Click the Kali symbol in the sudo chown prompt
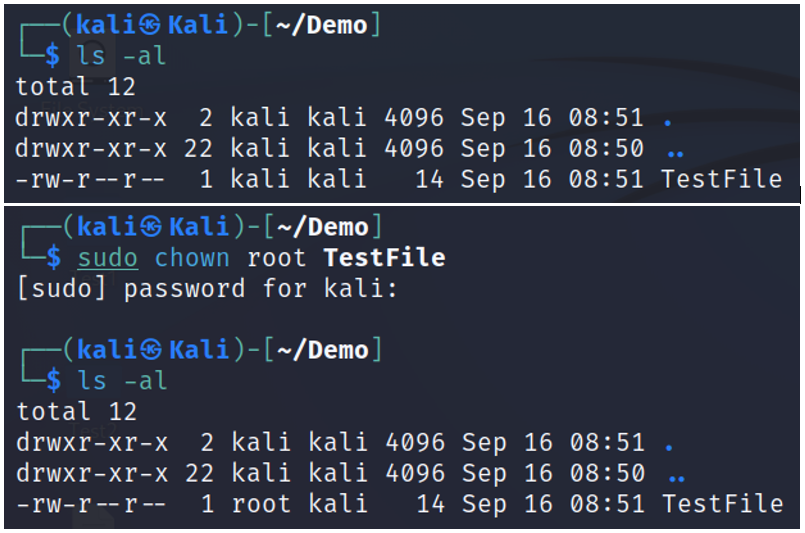The height and width of the screenshot is (533, 805). tap(152, 227)
